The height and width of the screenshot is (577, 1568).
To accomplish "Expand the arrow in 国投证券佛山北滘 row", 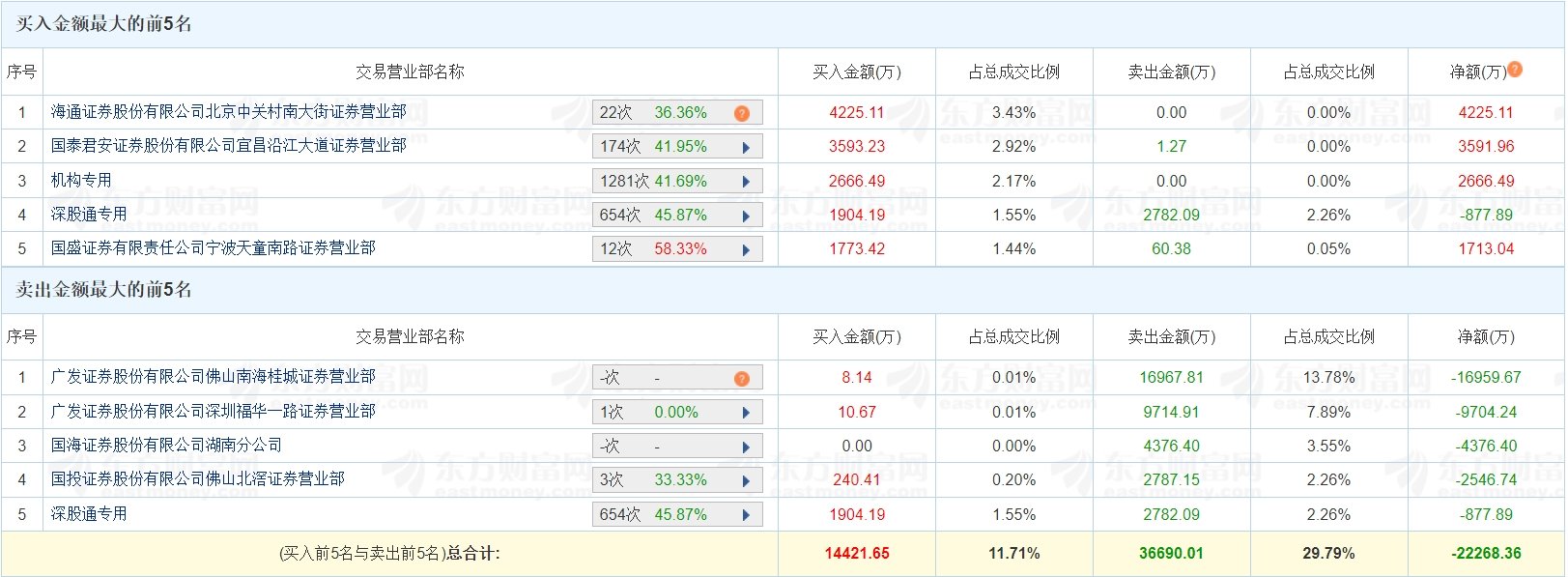I will 746,480.
